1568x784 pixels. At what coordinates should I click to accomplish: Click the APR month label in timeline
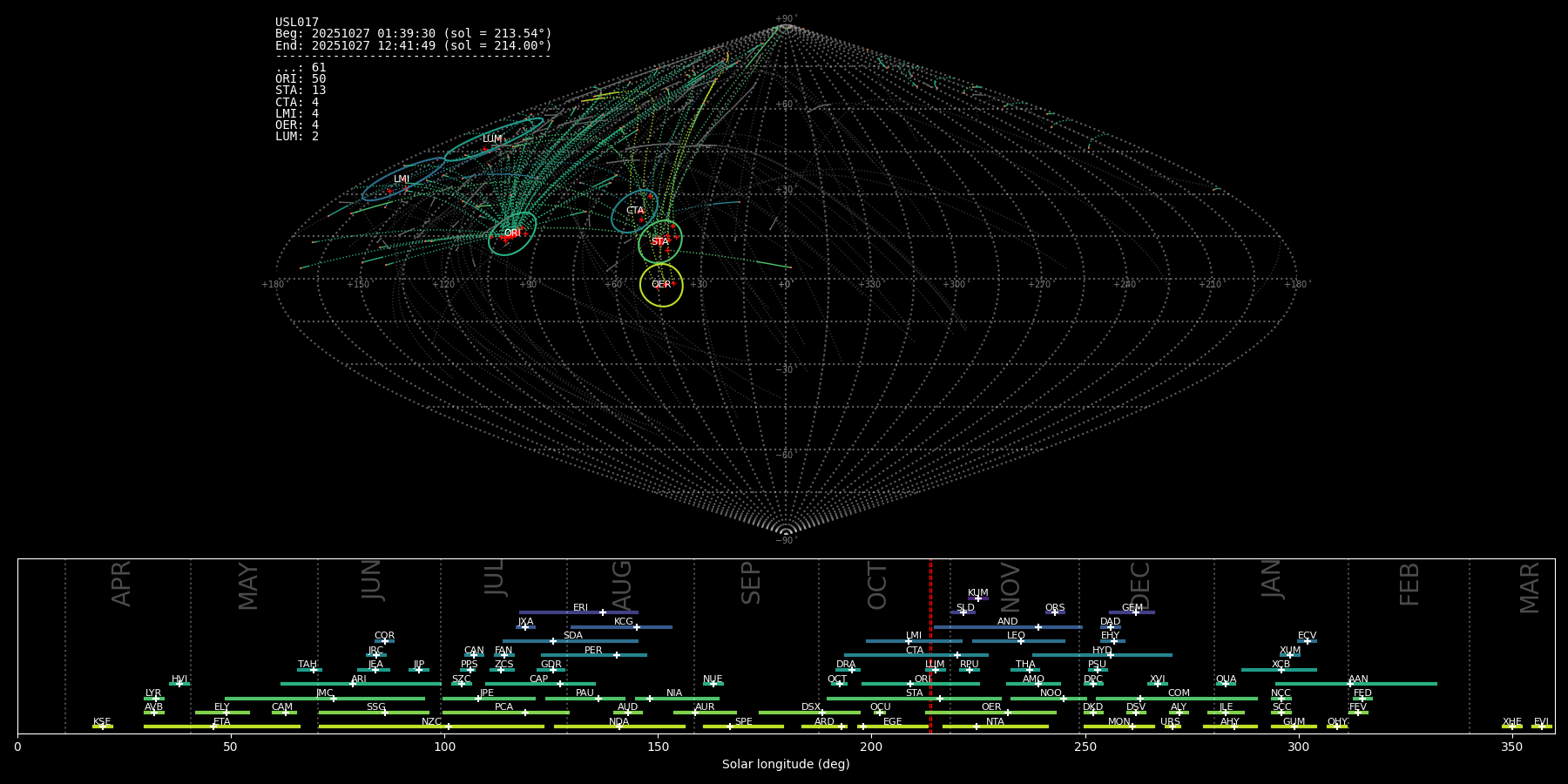(x=121, y=584)
